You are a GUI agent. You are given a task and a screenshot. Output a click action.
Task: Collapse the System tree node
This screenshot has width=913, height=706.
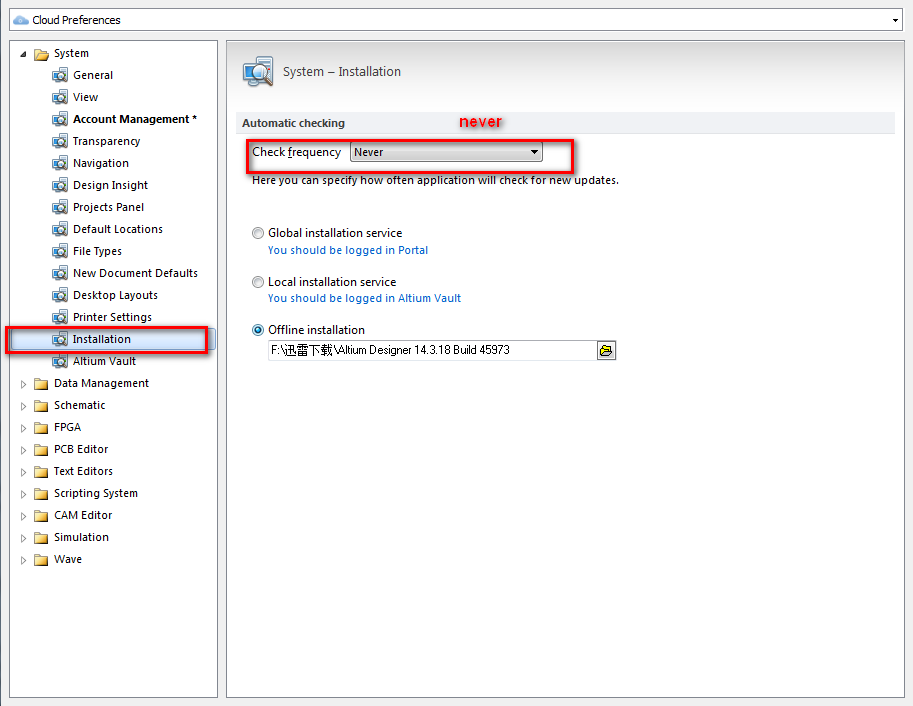tap(24, 53)
